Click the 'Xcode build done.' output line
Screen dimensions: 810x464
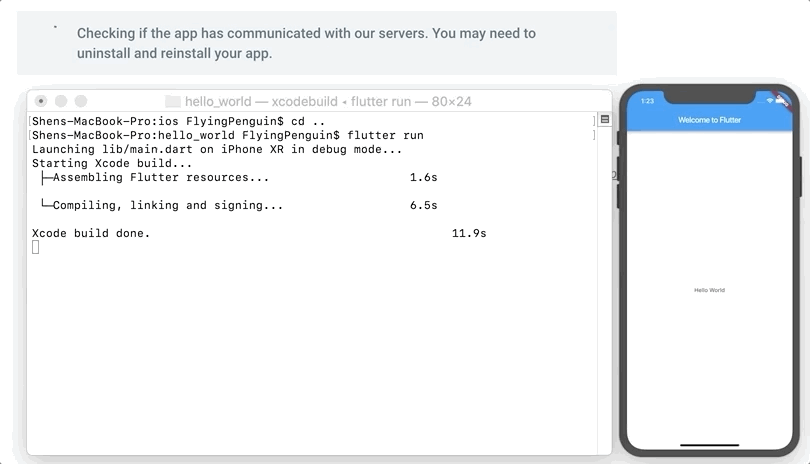91,233
